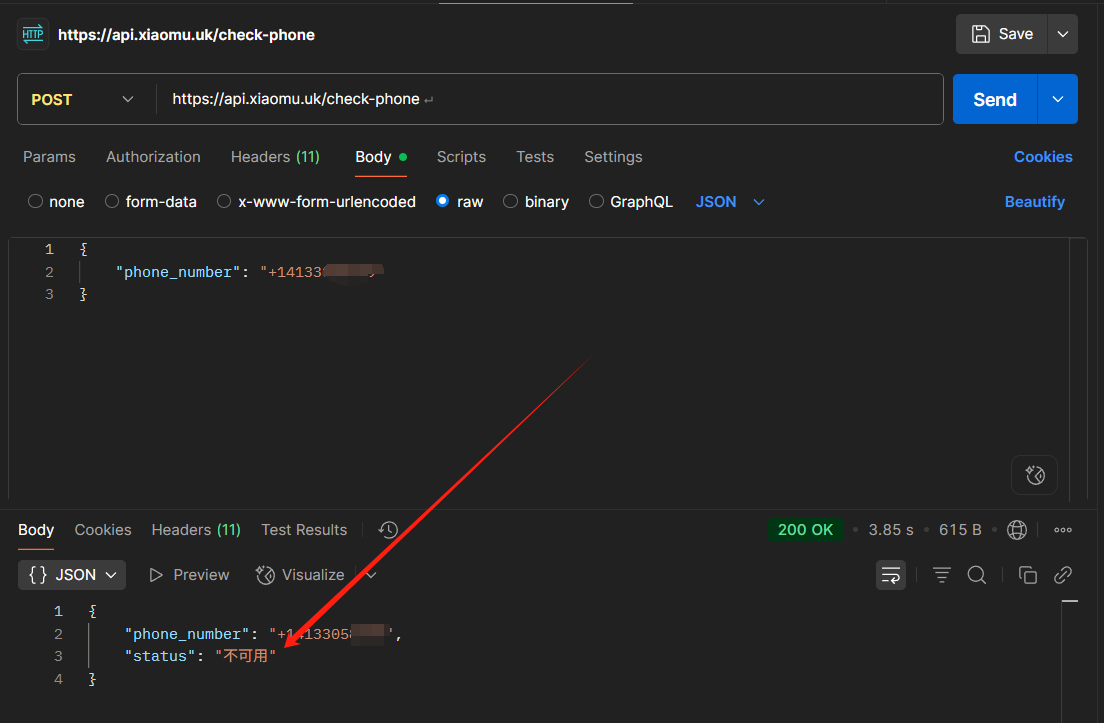Click the globe network info icon
Viewport: 1104px width, 723px height.
coord(1017,530)
